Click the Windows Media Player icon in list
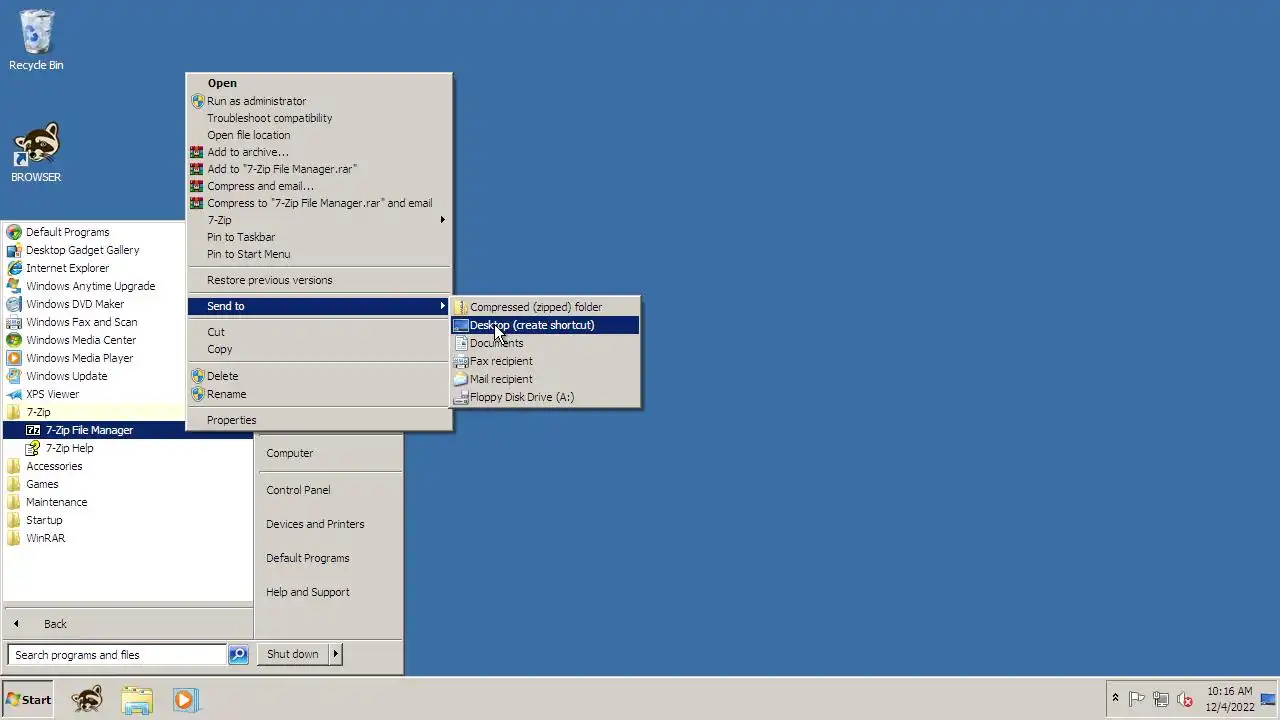 tap(14, 358)
